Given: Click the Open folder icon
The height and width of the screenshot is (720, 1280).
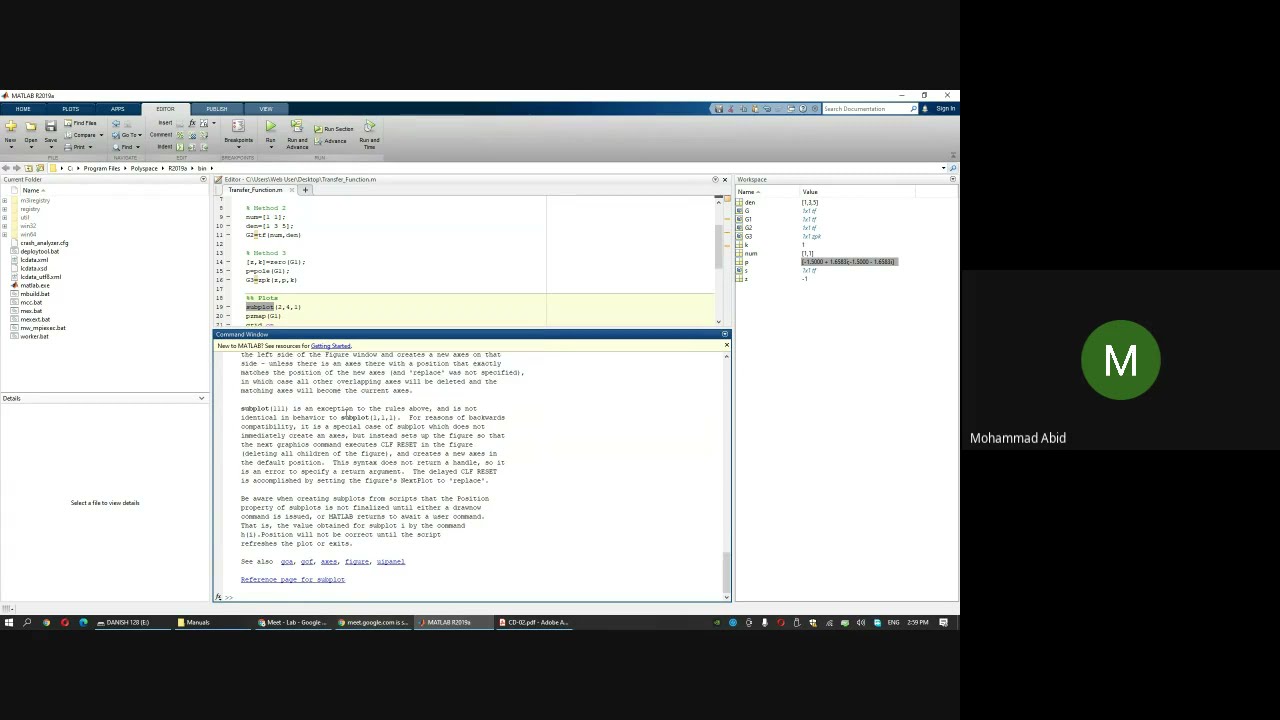Looking at the screenshot, I should [x=30, y=126].
